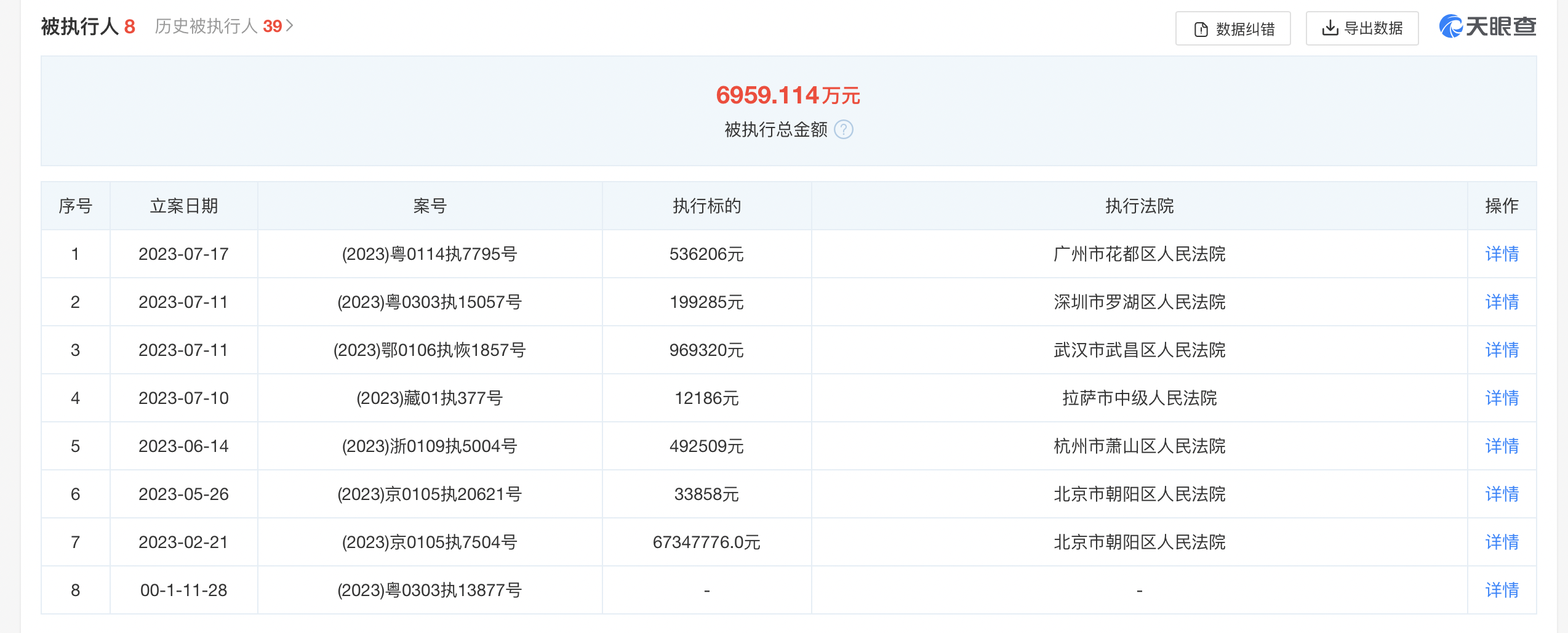Open 详情 for case 粤0303执13877号

point(1502,590)
